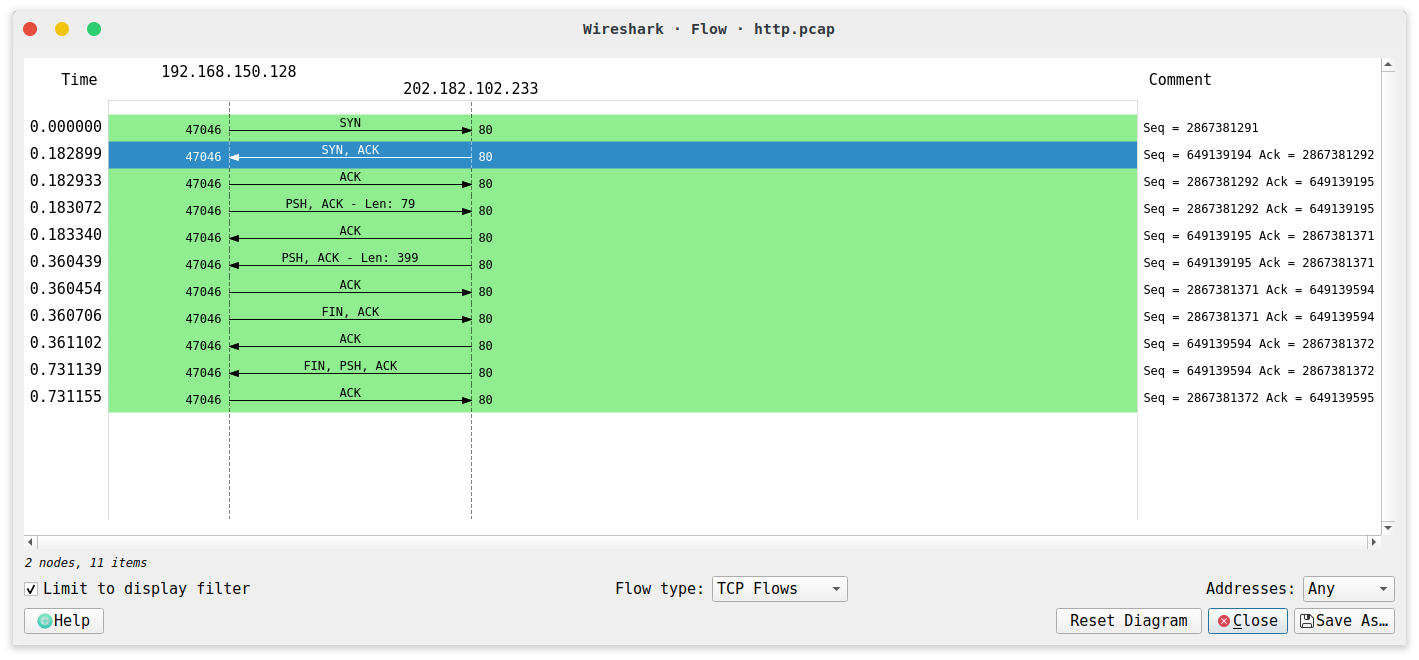Image resolution: width=1419 pixels, height=660 pixels.
Task: Click the Reset Diagram button
Action: point(1128,621)
